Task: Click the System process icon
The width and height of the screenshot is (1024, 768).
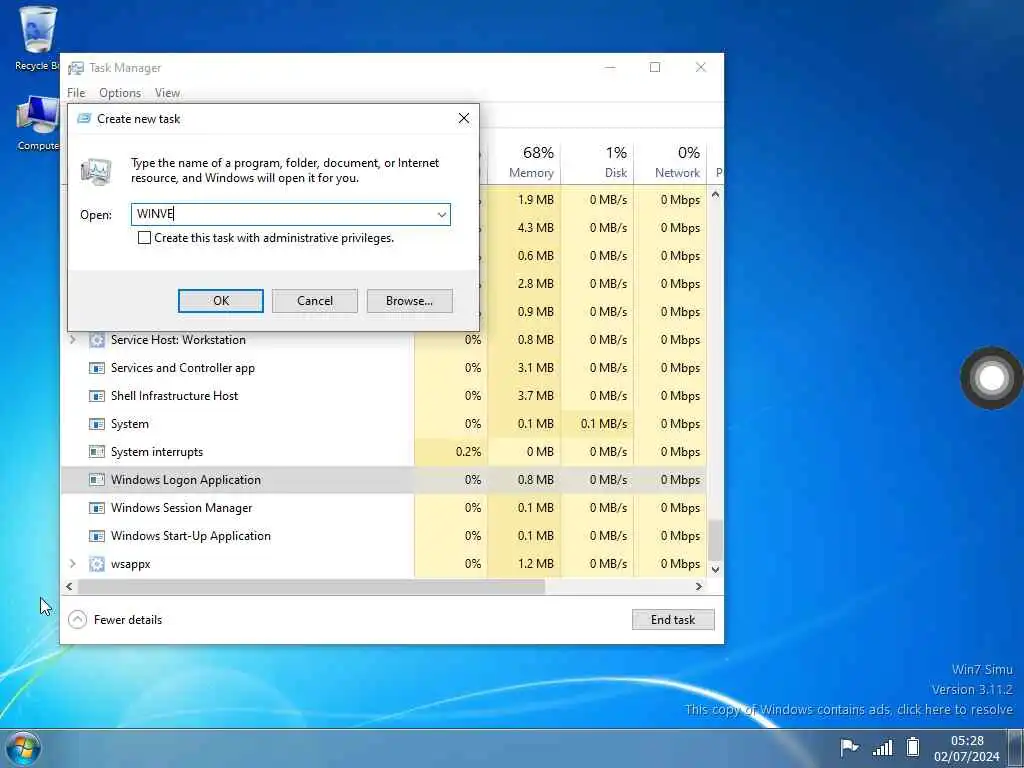Action: click(97, 424)
